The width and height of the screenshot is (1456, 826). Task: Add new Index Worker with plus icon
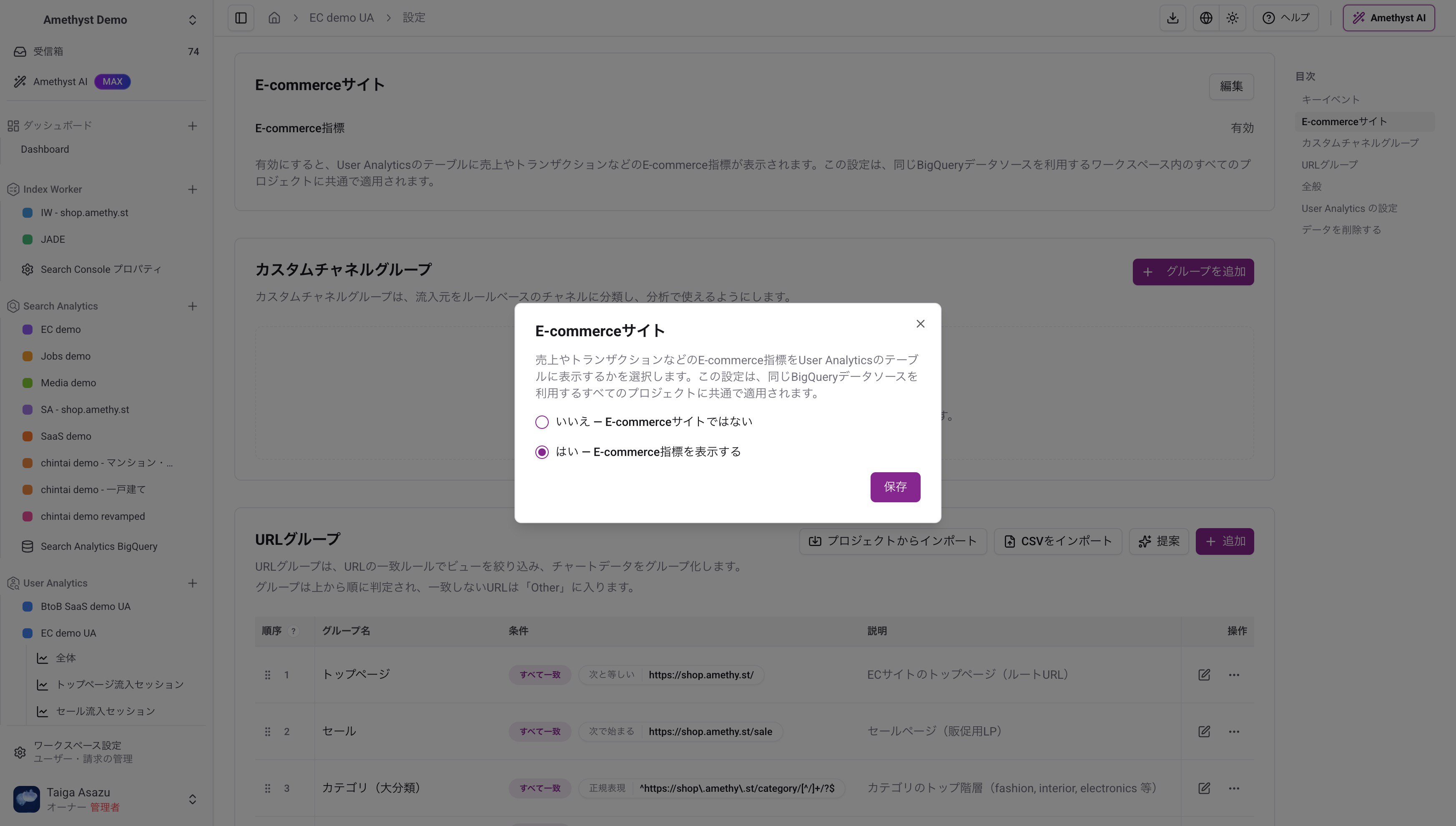click(x=192, y=189)
